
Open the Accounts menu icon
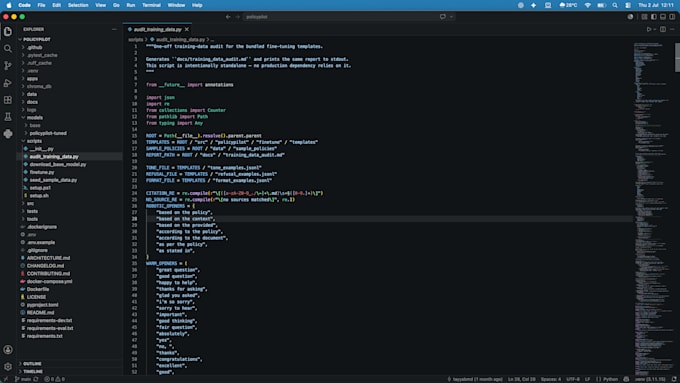pos(8,350)
